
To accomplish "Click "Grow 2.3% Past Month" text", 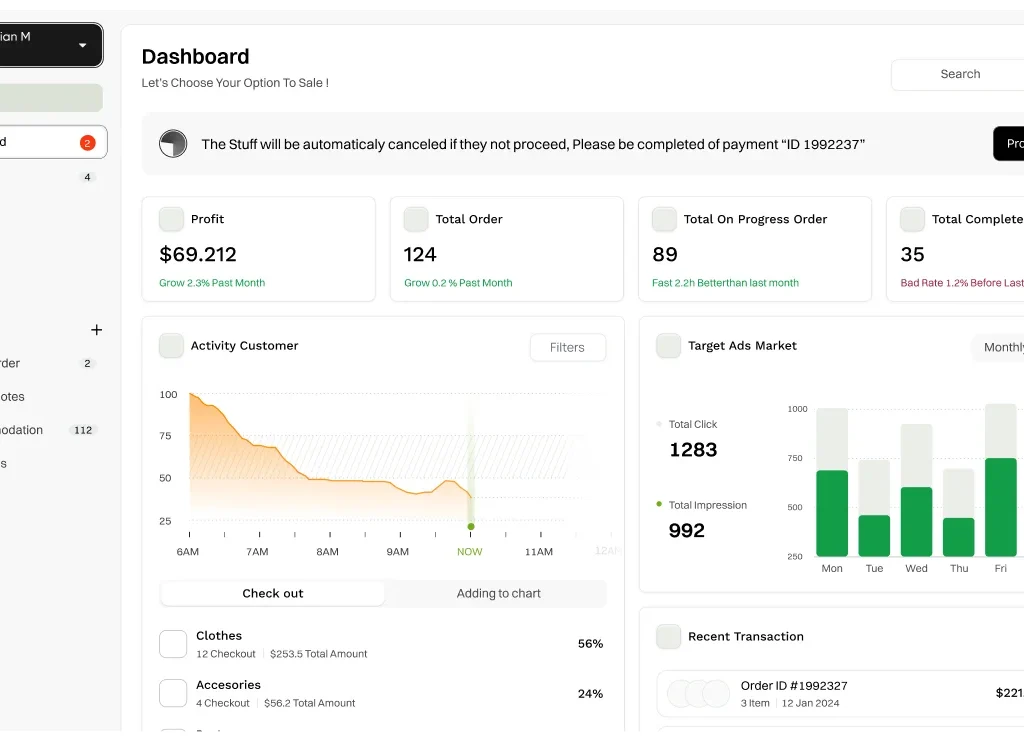I will [212, 283].
